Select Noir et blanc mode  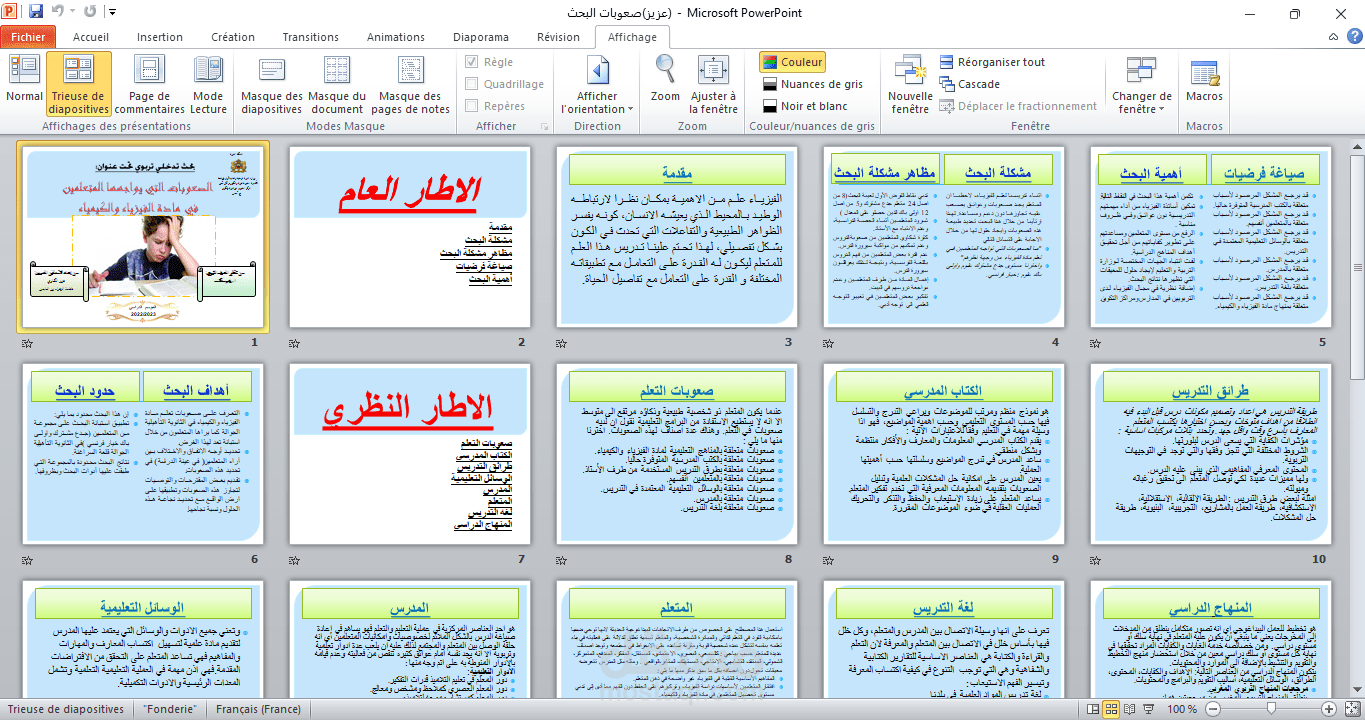(805, 106)
